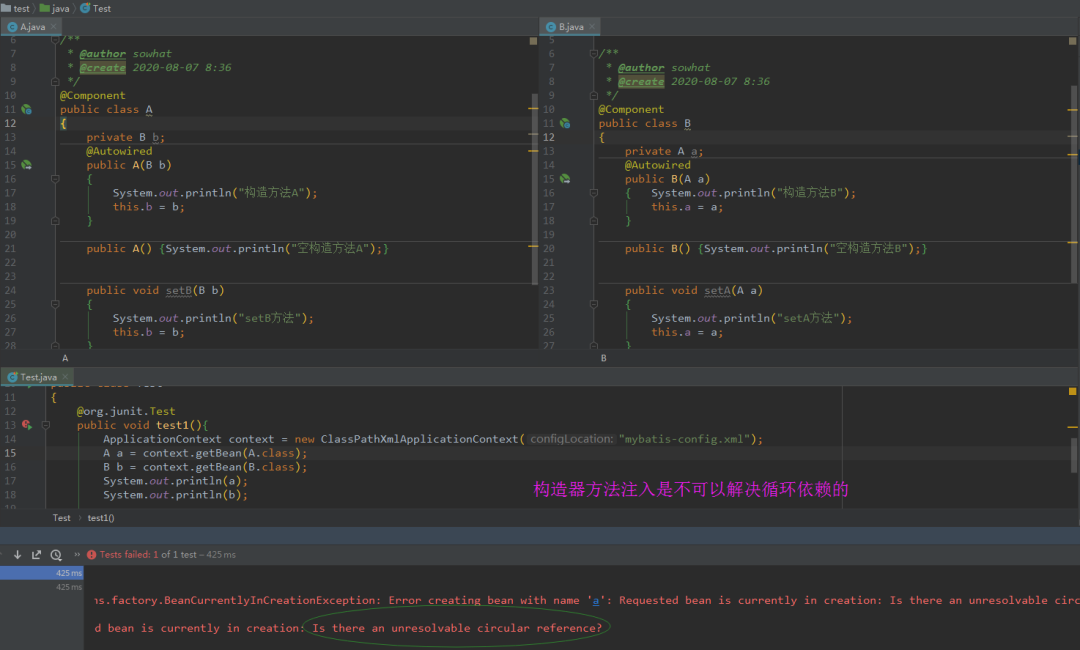
Task: Click 'Tests failed: 1 of 1 test' text
Action: point(148,554)
